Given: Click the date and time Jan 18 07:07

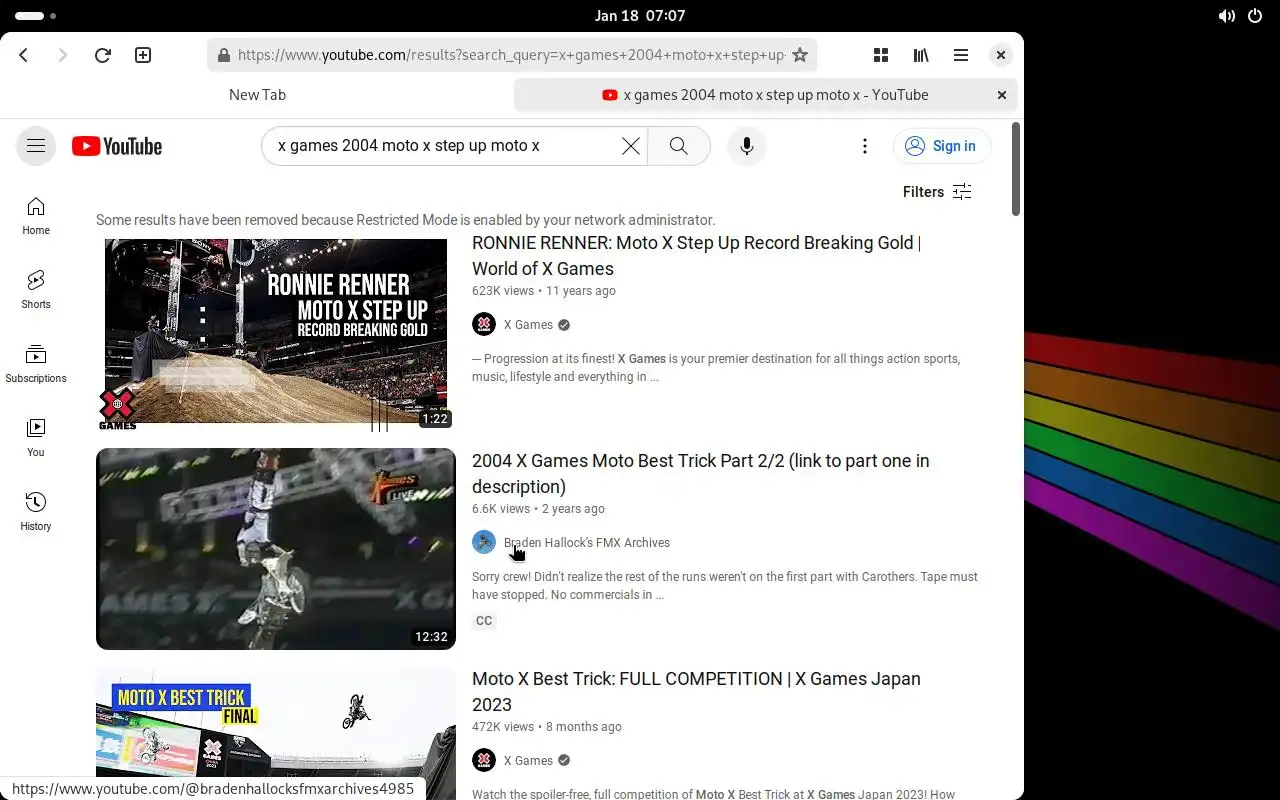Looking at the screenshot, I should click(640, 16).
